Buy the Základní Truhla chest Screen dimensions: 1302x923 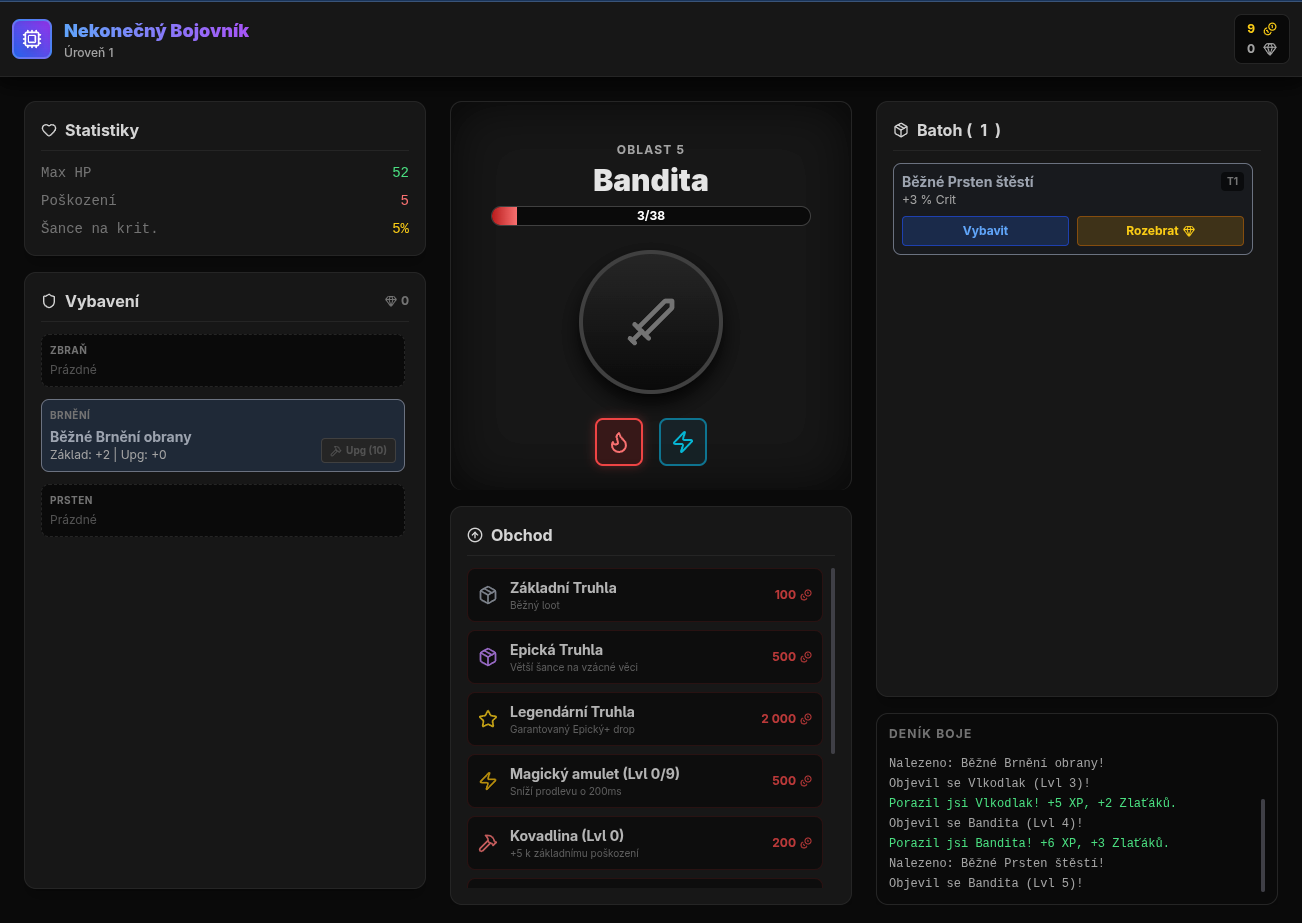pos(645,595)
